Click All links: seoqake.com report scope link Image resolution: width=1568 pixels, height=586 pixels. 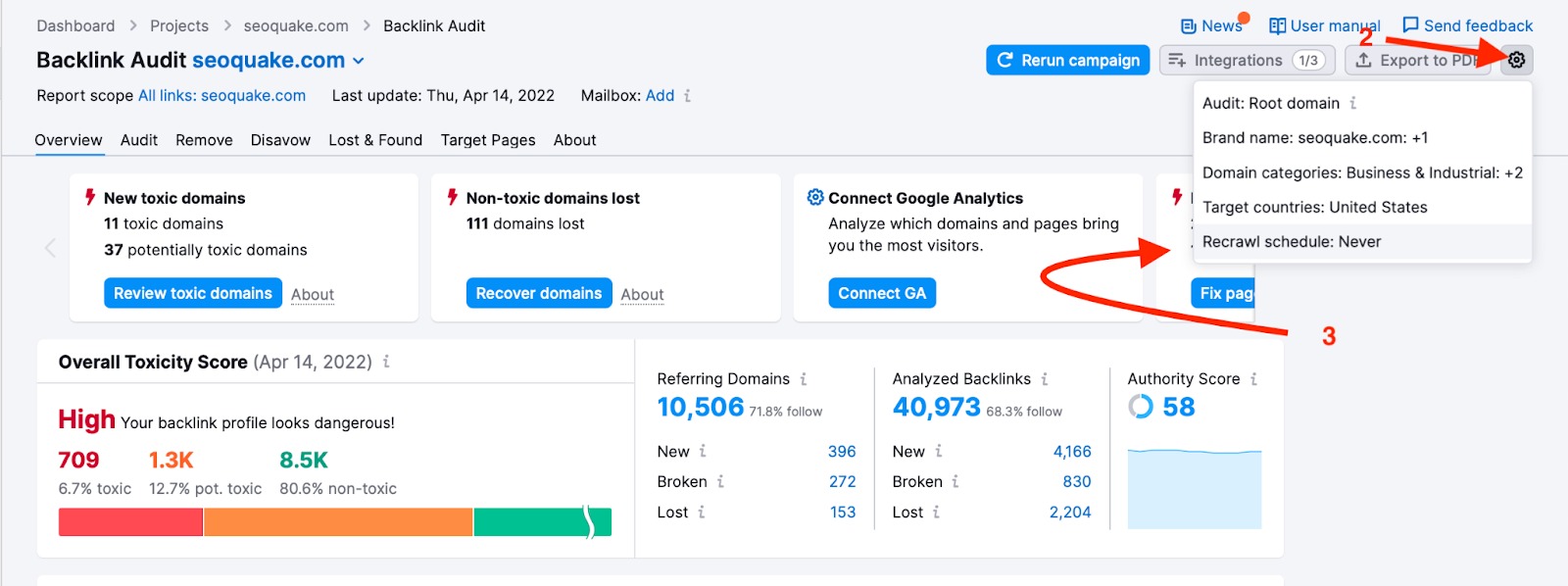(221, 95)
